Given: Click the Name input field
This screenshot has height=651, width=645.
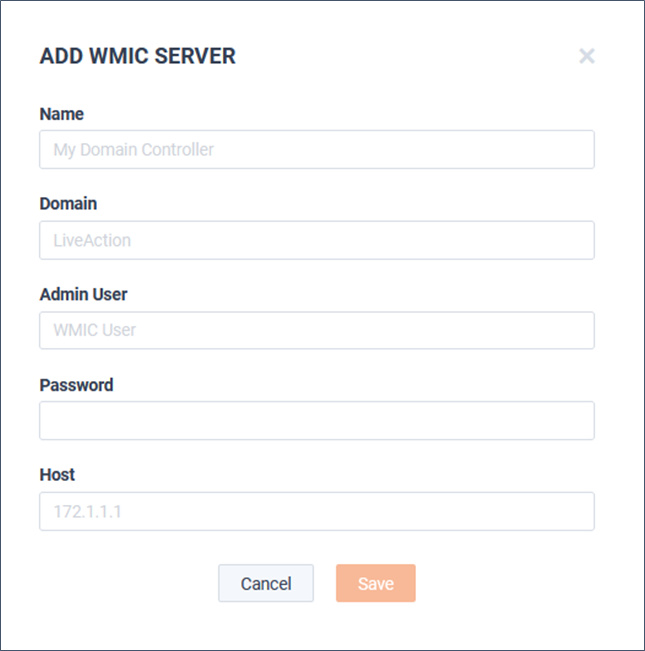Looking at the screenshot, I should click(x=317, y=149).
